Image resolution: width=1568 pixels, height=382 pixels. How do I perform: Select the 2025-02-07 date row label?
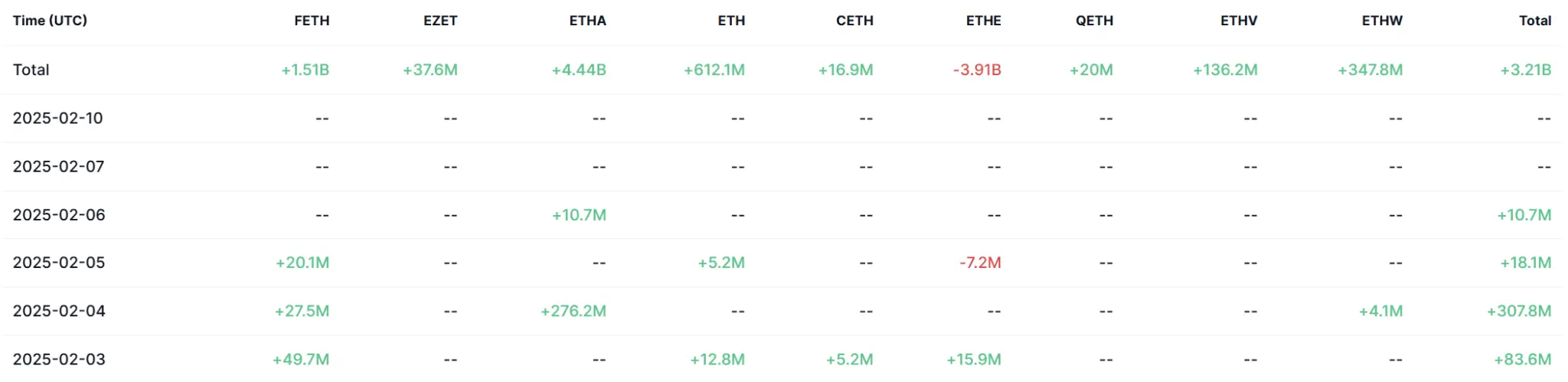click(58, 166)
